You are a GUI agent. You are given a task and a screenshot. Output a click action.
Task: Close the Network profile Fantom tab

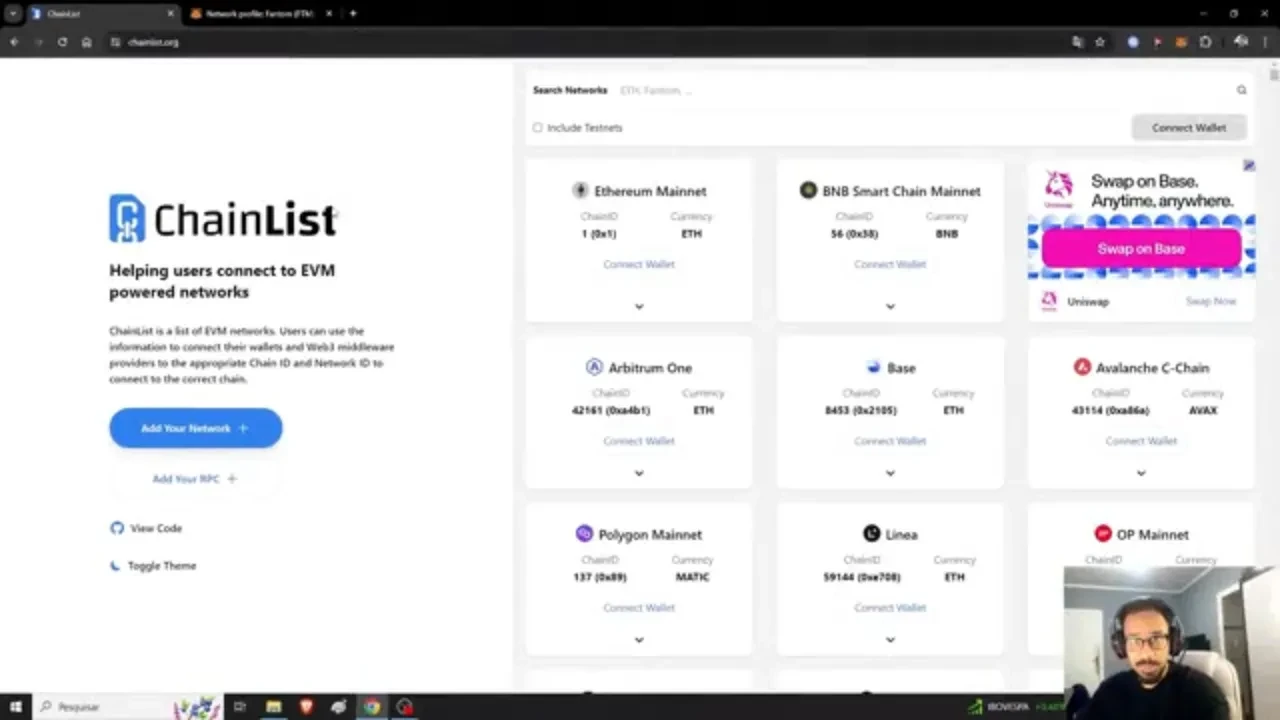[329, 14]
